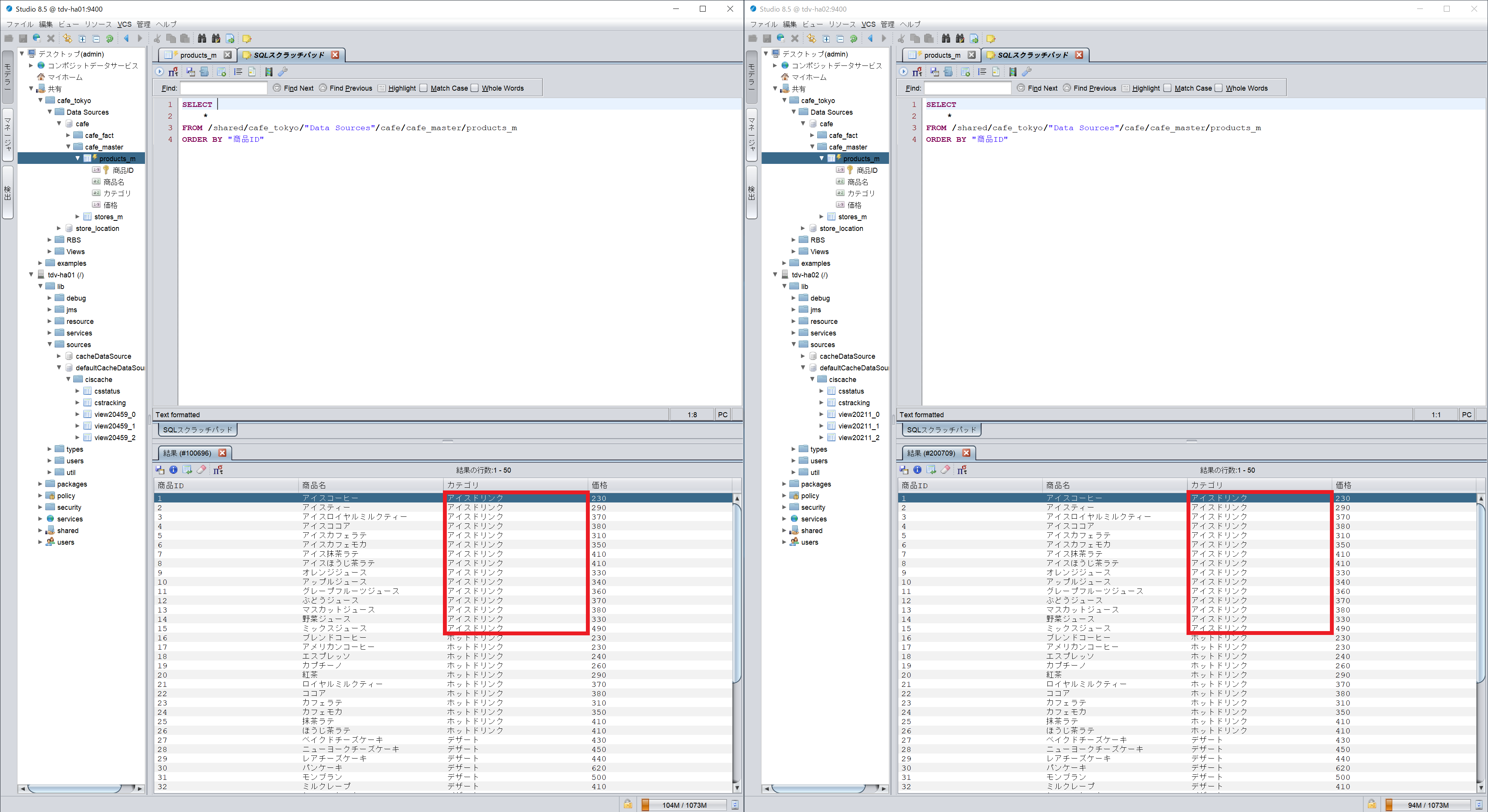The height and width of the screenshot is (812, 1488).
Task: Open the ファイル menu in left window
Action: click(20, 24)
